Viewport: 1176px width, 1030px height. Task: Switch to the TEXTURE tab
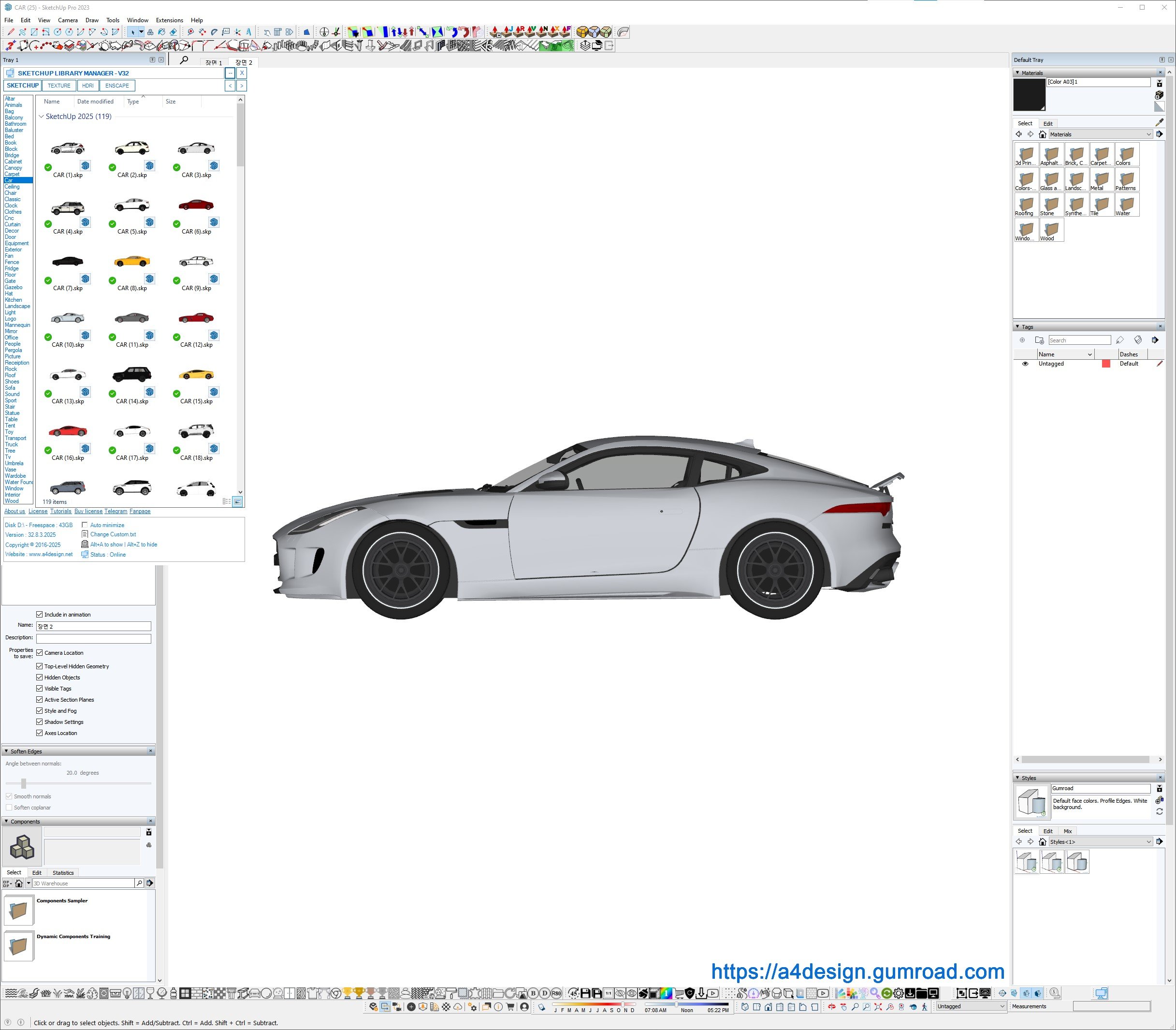(59, 86)
